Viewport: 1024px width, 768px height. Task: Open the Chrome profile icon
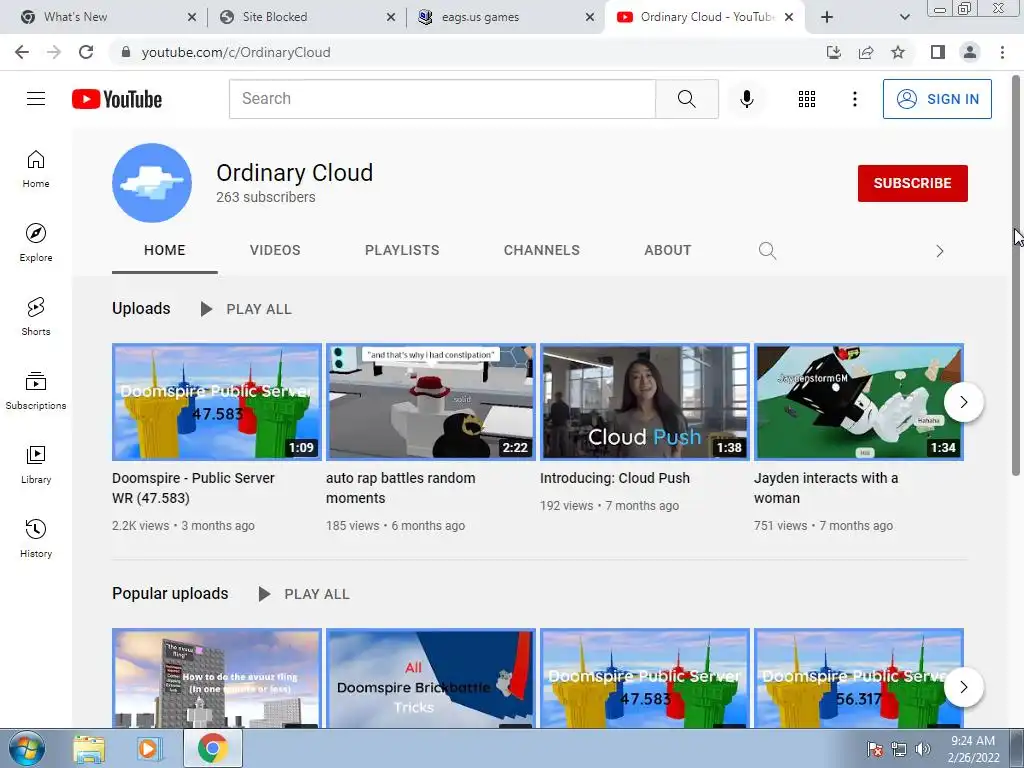tap(970, 52)
